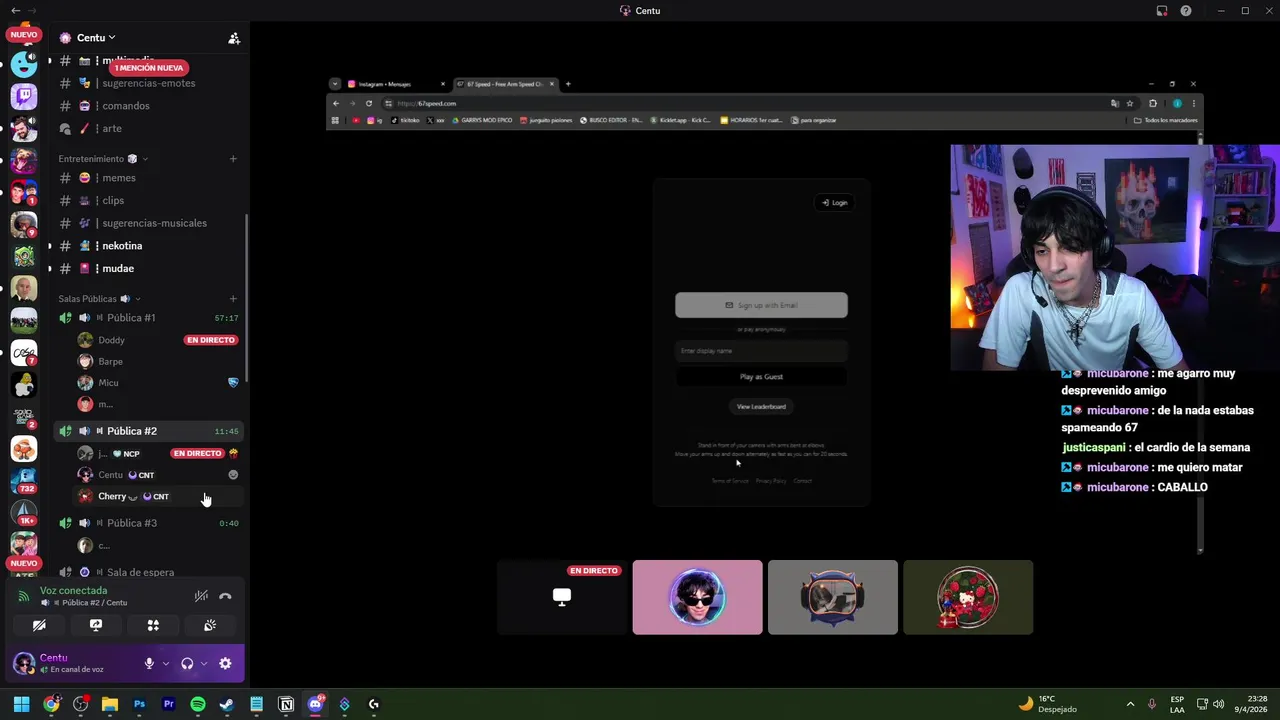Image resolution: width=1280 pixels, height=720 pixels.
Task: Open the help question mark icon
Action: pos(1186,10)
